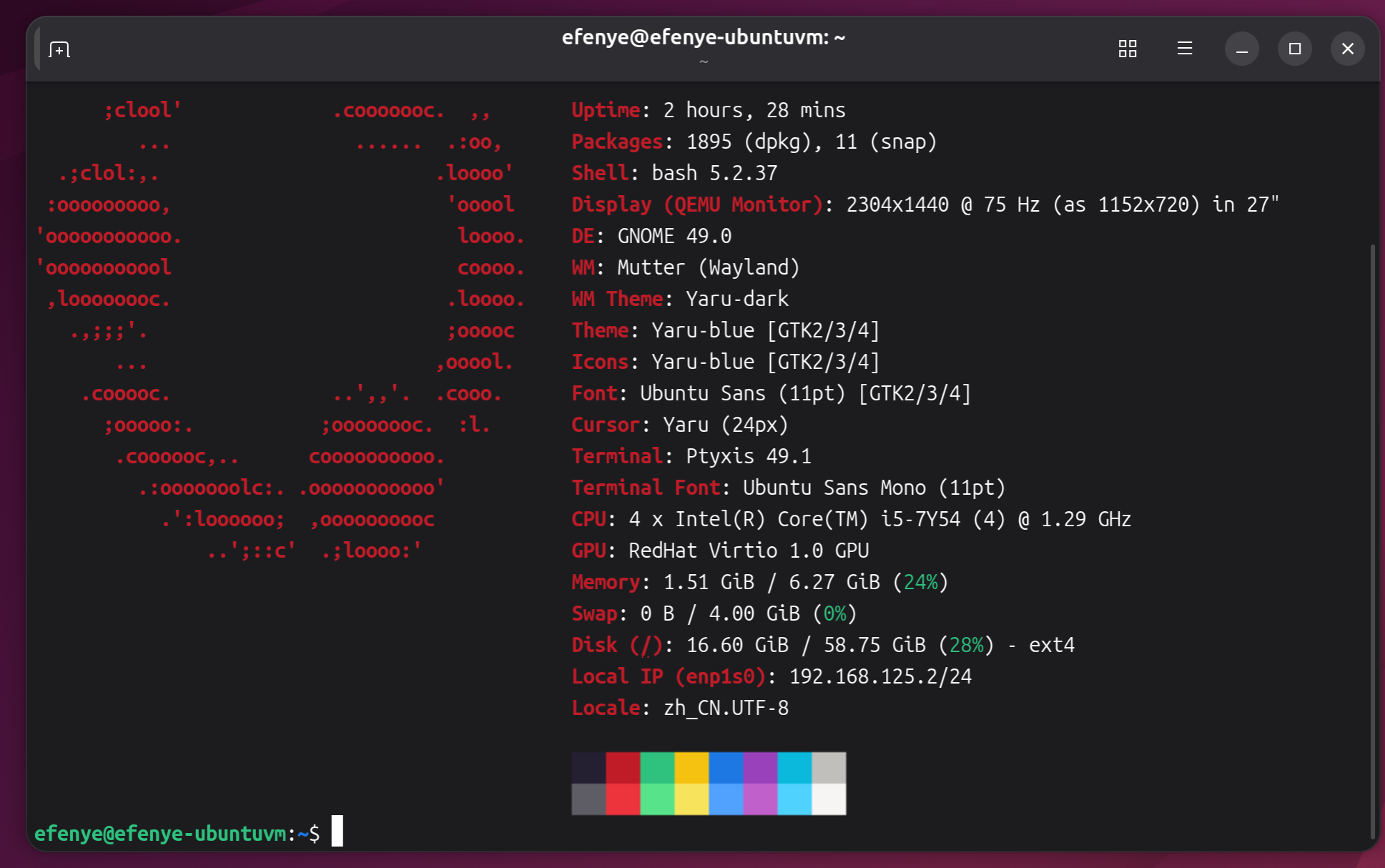Click the WM Mutter (Wayland) line
This screenshot has height=868, width=1385.
click(686, 267)
